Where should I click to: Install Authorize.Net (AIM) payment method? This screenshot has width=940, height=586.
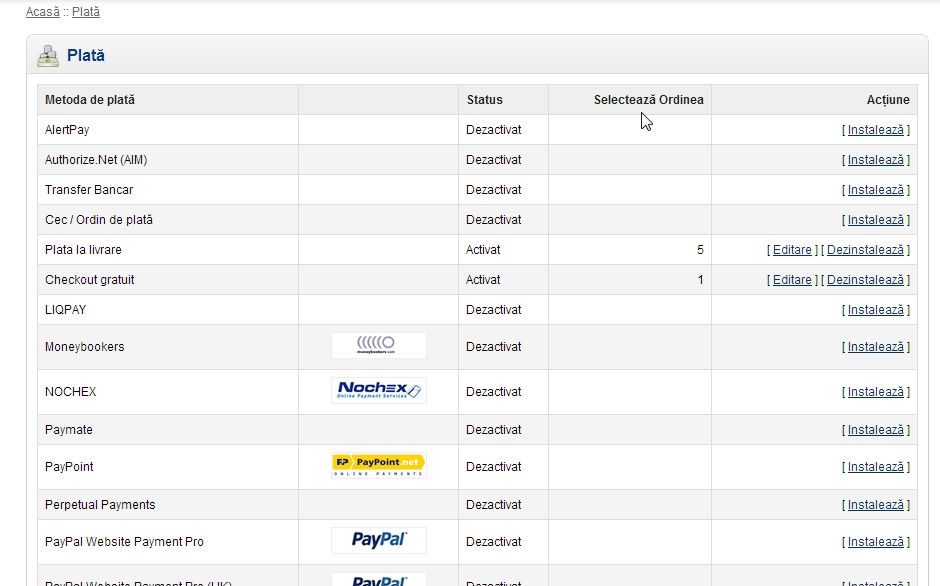coord(875,160)
